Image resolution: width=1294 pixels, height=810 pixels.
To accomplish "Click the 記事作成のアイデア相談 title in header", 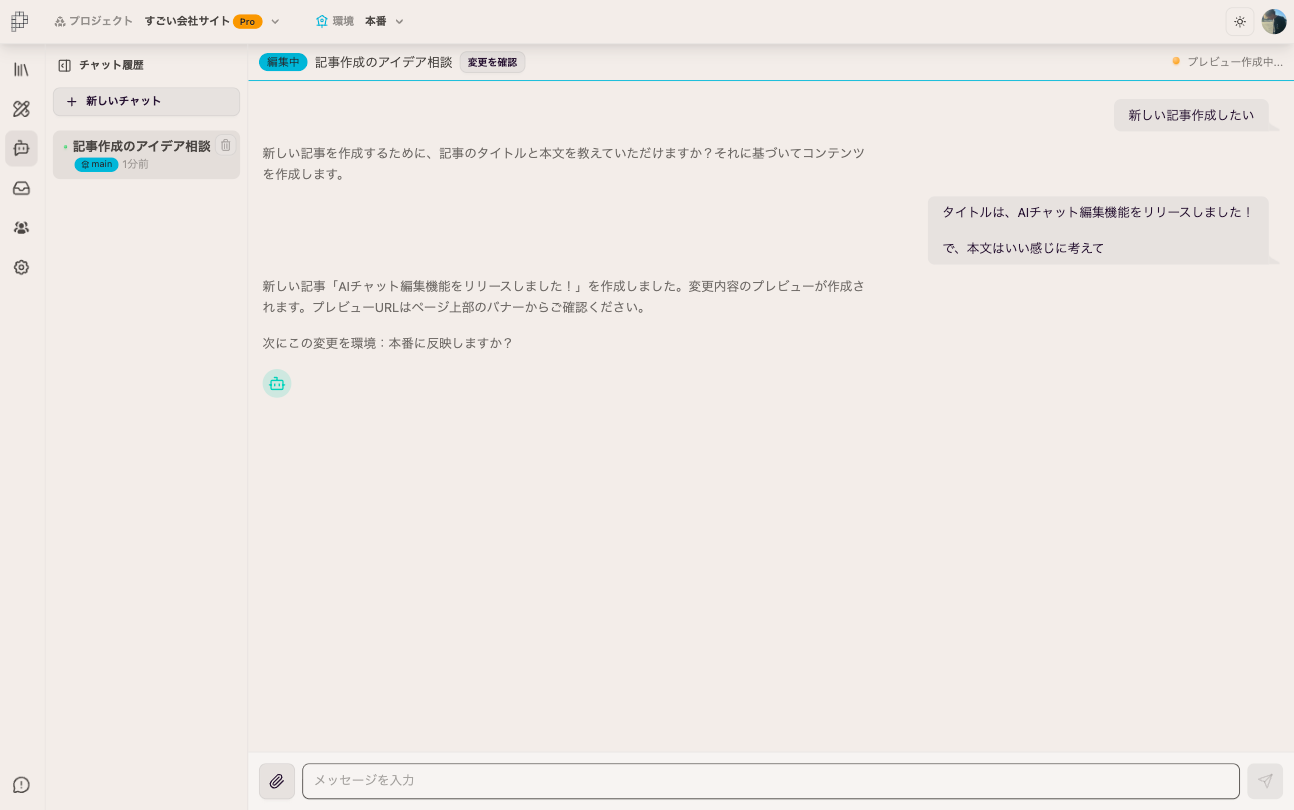I will pyautogui.click(x=384, y=62).
